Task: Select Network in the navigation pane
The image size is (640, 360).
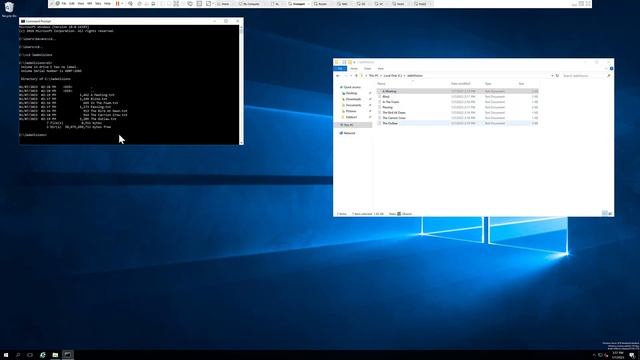Action: coord(349,133)
